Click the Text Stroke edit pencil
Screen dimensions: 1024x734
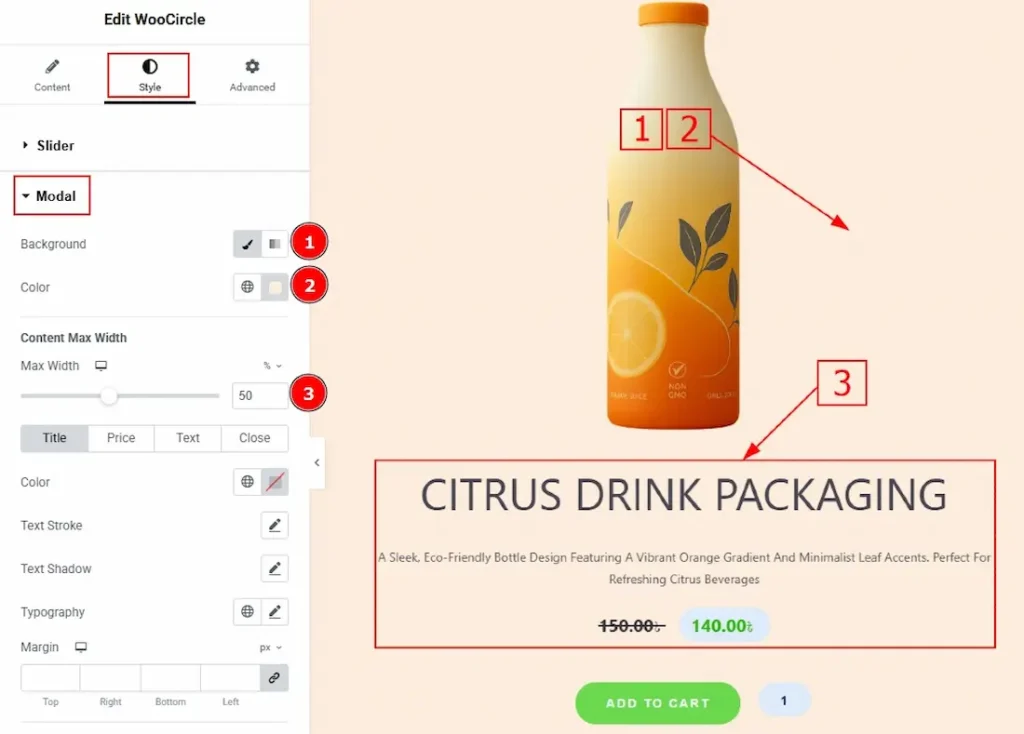pyautogui.click(x=274, y=525)
